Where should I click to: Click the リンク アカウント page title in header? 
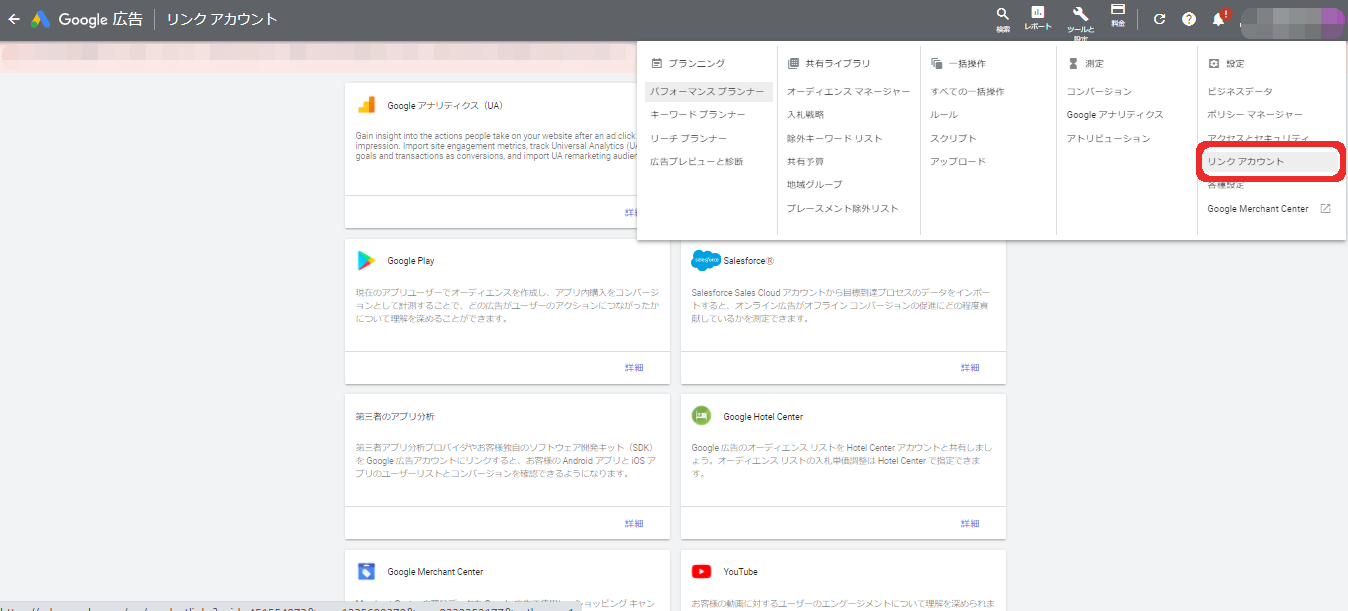(222, 19)
